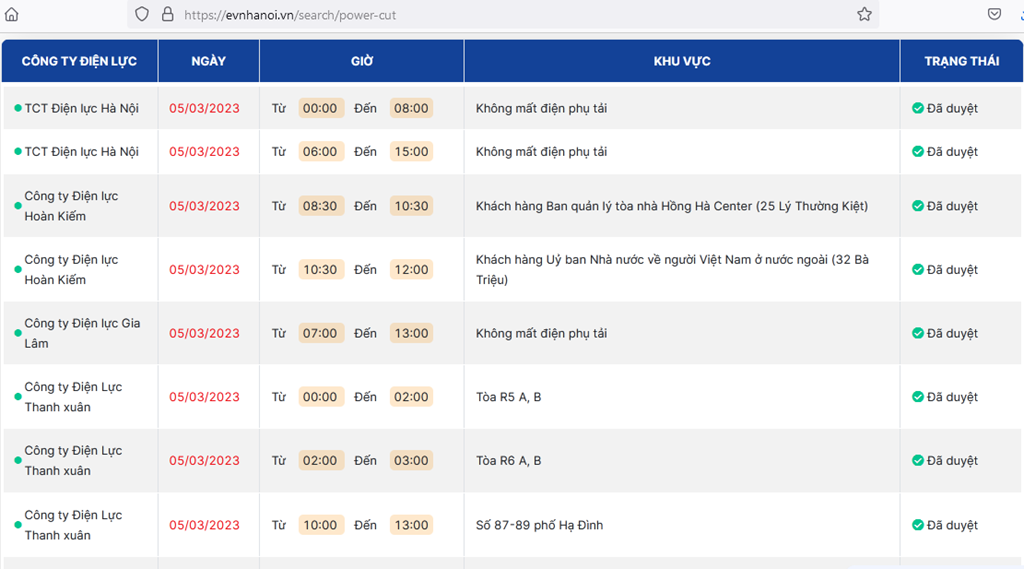Viewport: 1024px width, 569px height.
Task: Click Thanh xuân company in Tòa R5 row
Action: pos(73,397)
